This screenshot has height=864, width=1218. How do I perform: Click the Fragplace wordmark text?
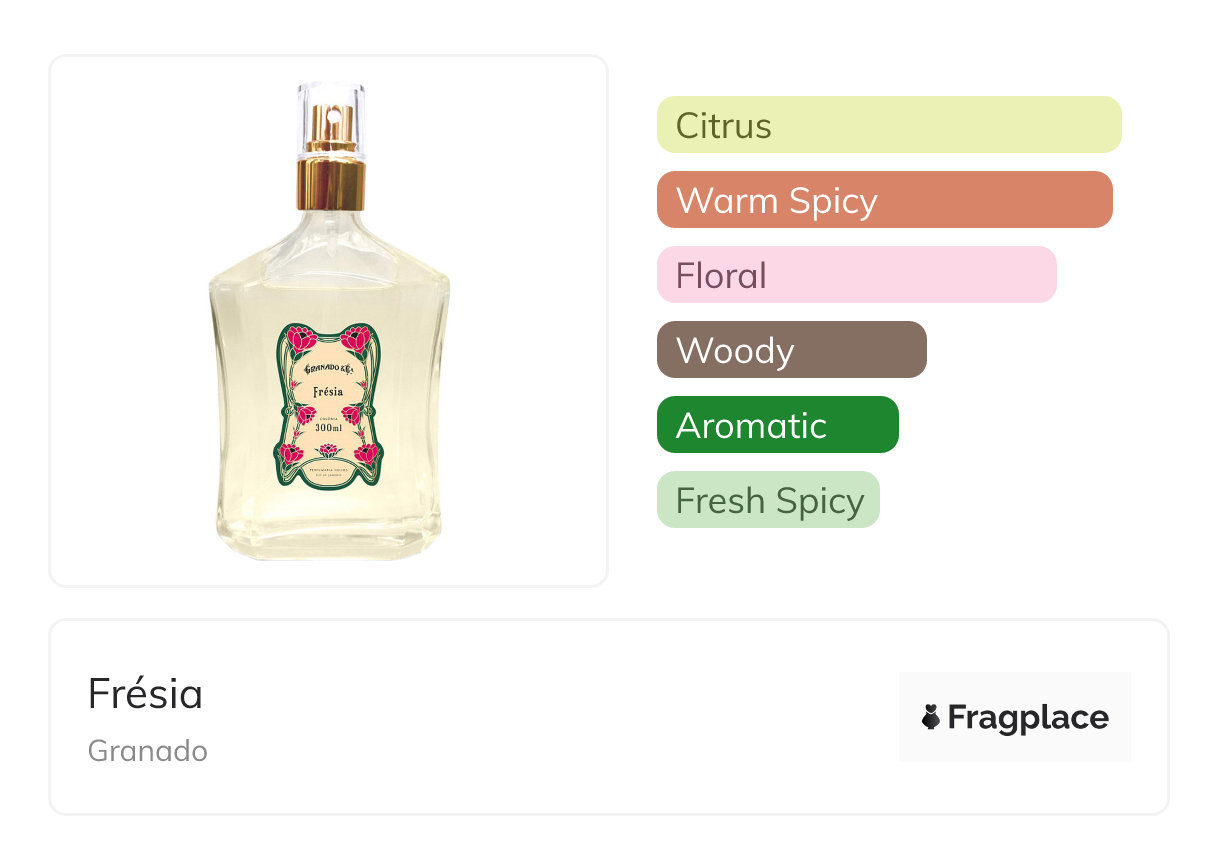(1027, 717)
